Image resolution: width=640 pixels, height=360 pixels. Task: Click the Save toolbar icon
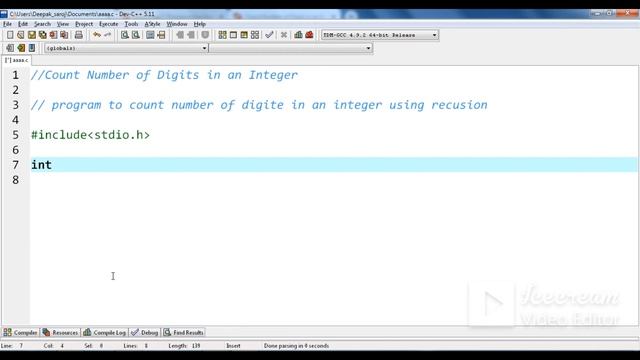coord(32,35)
